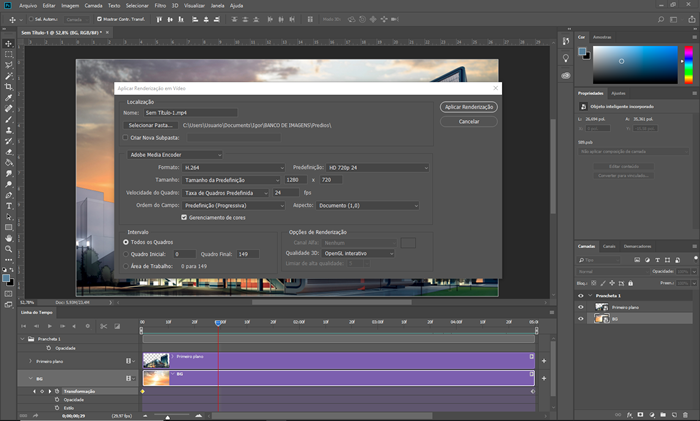
Task: Toggle Transformação stopwatch keyframe animation
Action: (57, 391)
